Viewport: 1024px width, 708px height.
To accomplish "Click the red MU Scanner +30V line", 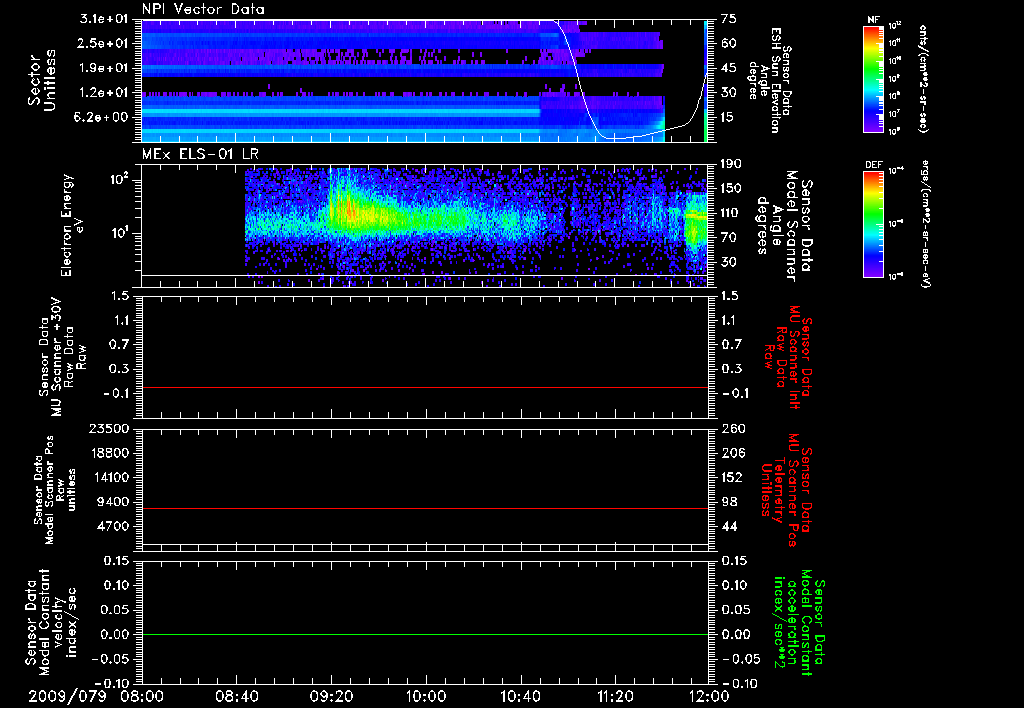I will coord(425,387).
